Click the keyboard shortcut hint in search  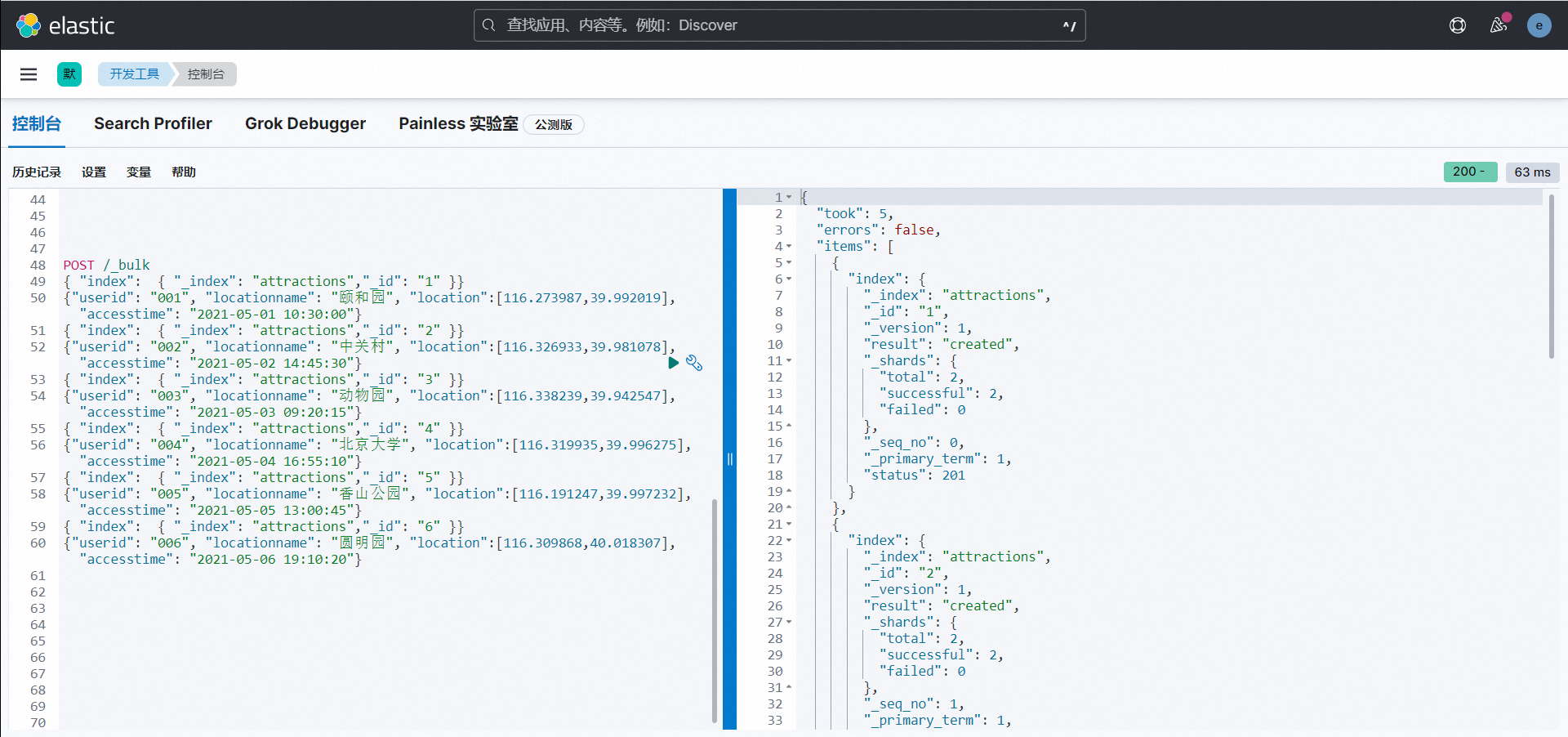coord(1069,25)
